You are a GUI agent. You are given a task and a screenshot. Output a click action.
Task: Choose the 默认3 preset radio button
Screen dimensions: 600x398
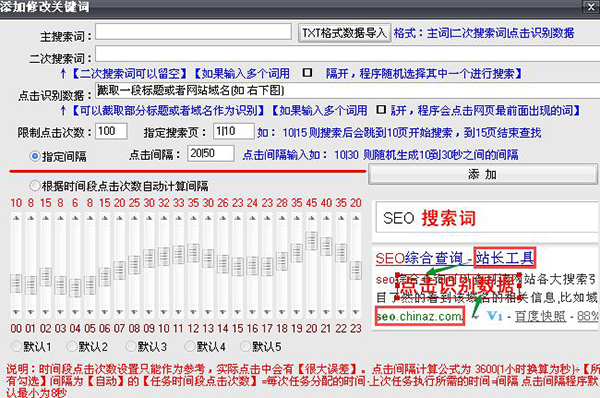point(131,347)
